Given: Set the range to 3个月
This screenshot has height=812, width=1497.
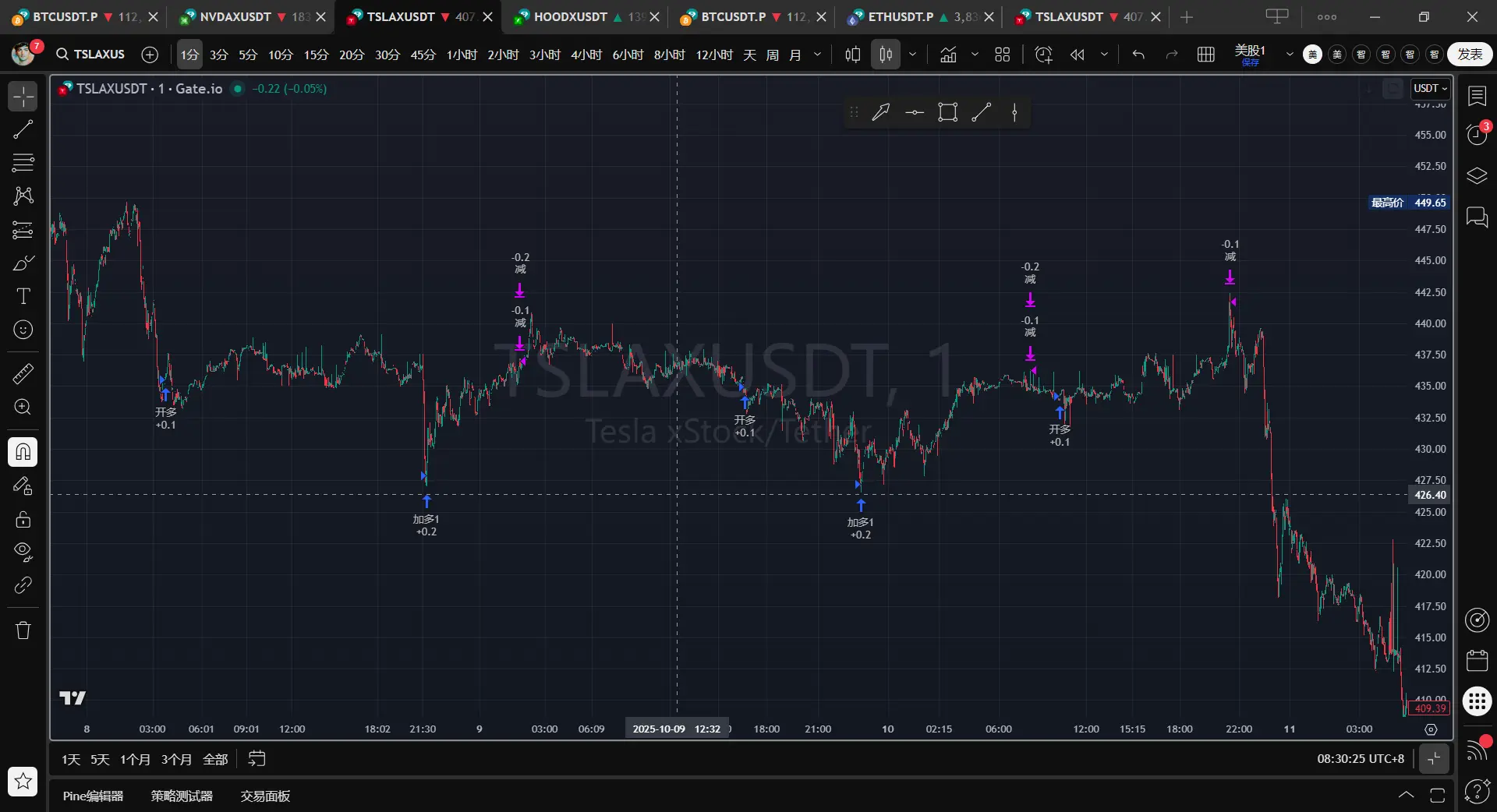Looking at the screenshot, I should coord(176,759).
